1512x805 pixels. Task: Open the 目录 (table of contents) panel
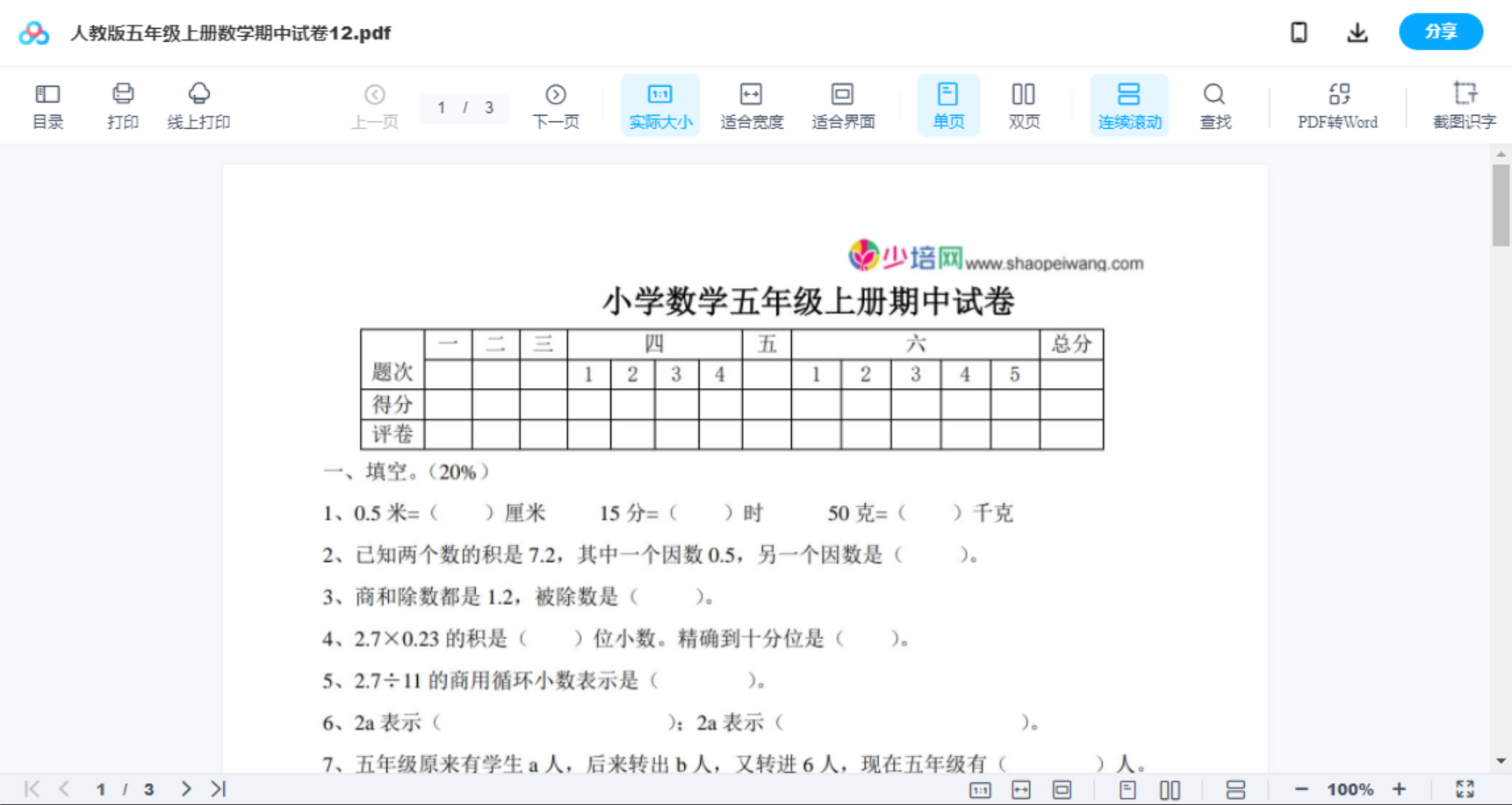pos(47,104)
